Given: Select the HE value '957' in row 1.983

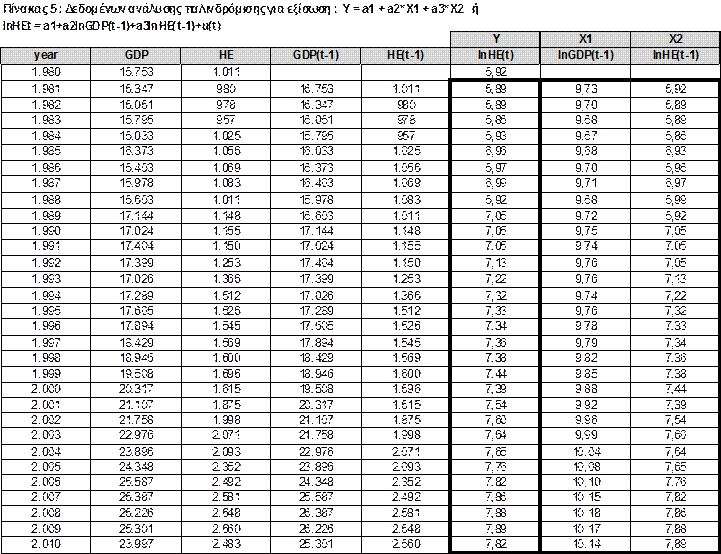Looking at the screenshot, I should (226, 120).
